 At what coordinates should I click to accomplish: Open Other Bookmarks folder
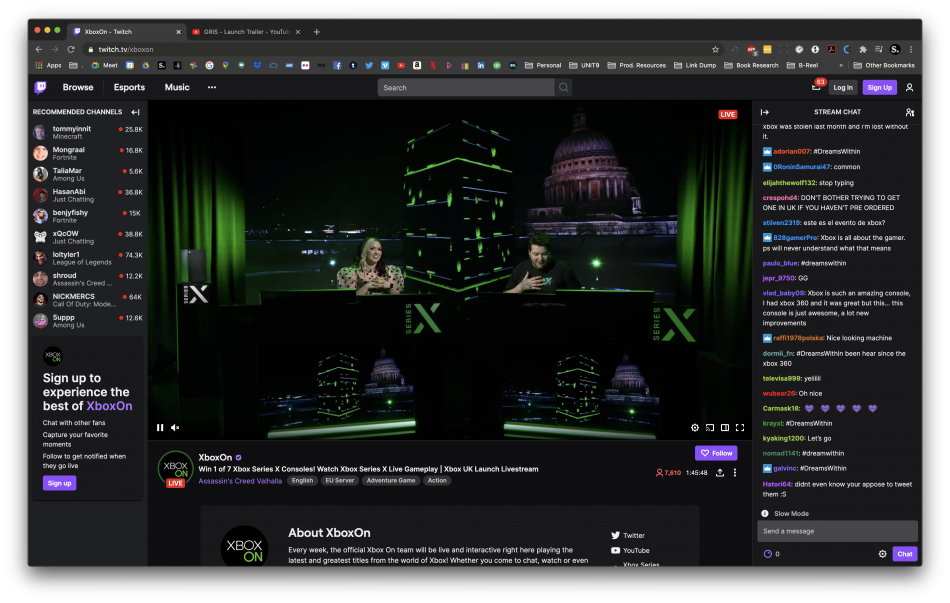coord(884,65)
